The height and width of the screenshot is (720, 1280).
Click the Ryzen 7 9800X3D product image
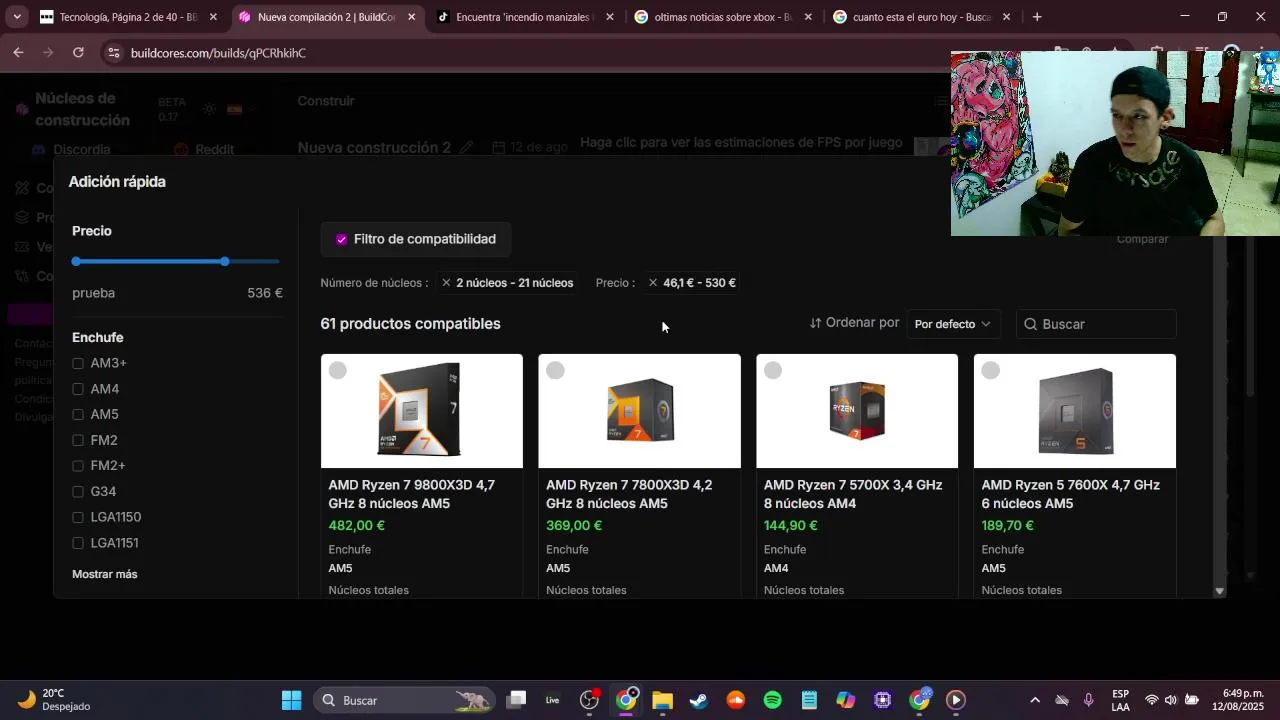pos(422,411)
